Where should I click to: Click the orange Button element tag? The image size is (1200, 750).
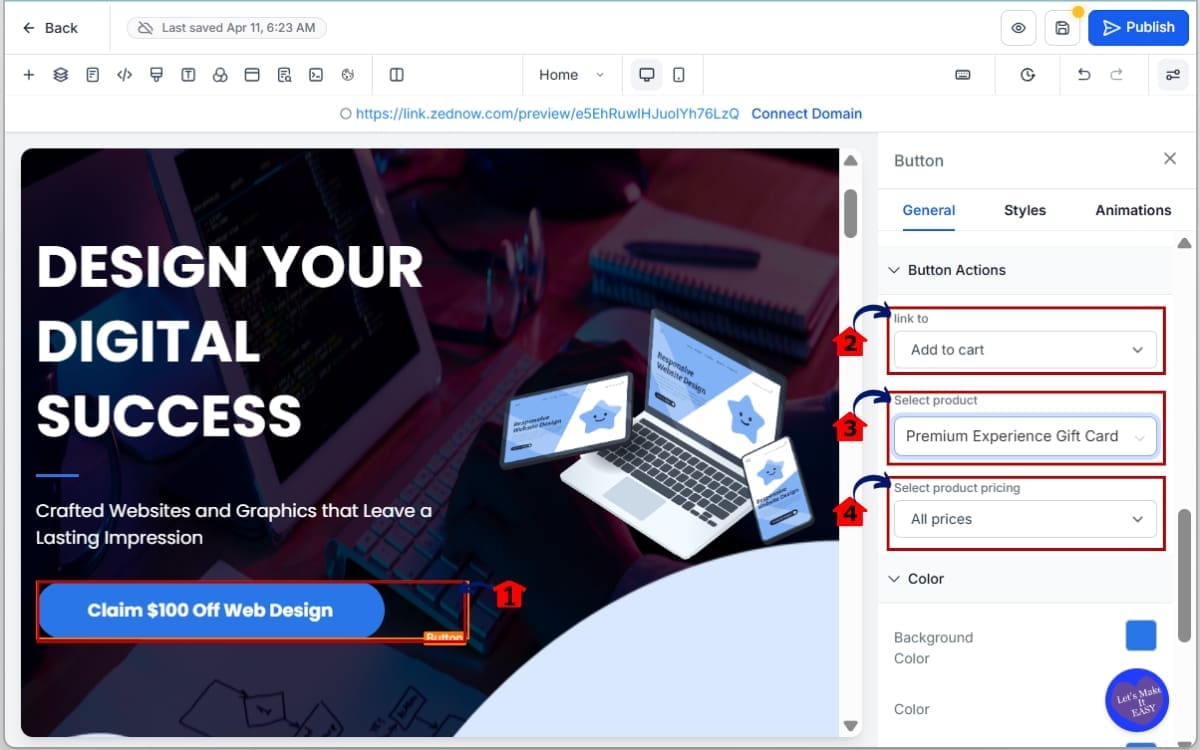[x=444, y=638]
